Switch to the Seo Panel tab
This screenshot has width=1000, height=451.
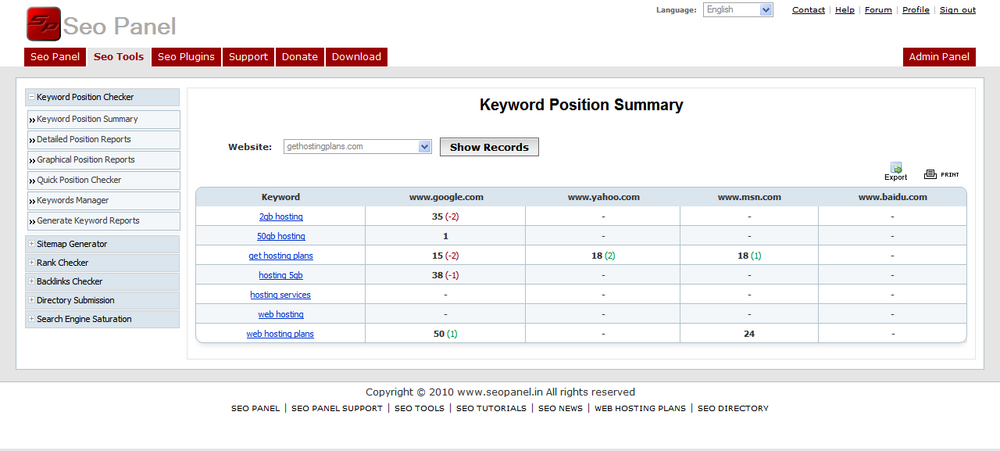pyautogui.click(x=55, y=57)
